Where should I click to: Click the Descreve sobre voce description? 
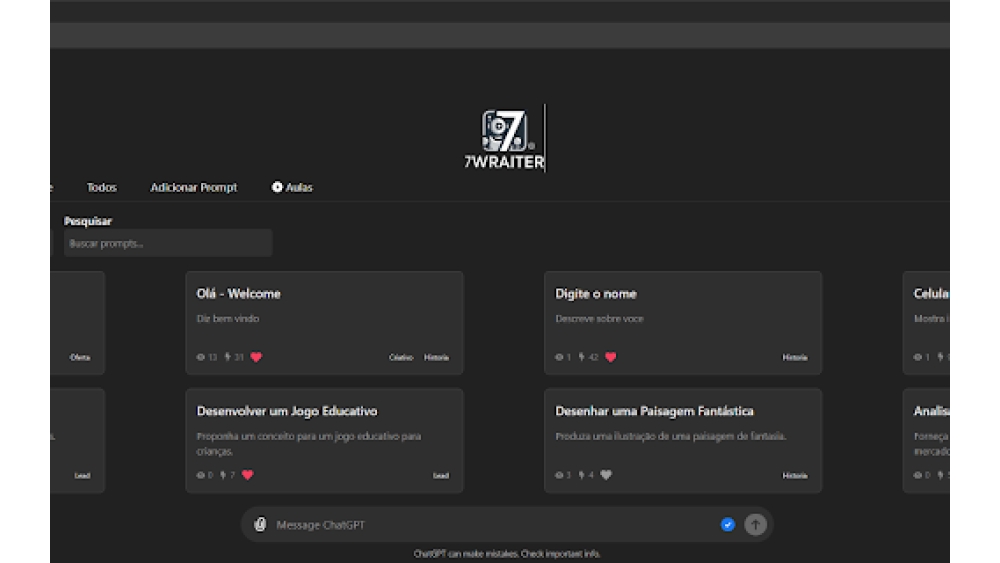pyautogui.click(x=599, y=319)
